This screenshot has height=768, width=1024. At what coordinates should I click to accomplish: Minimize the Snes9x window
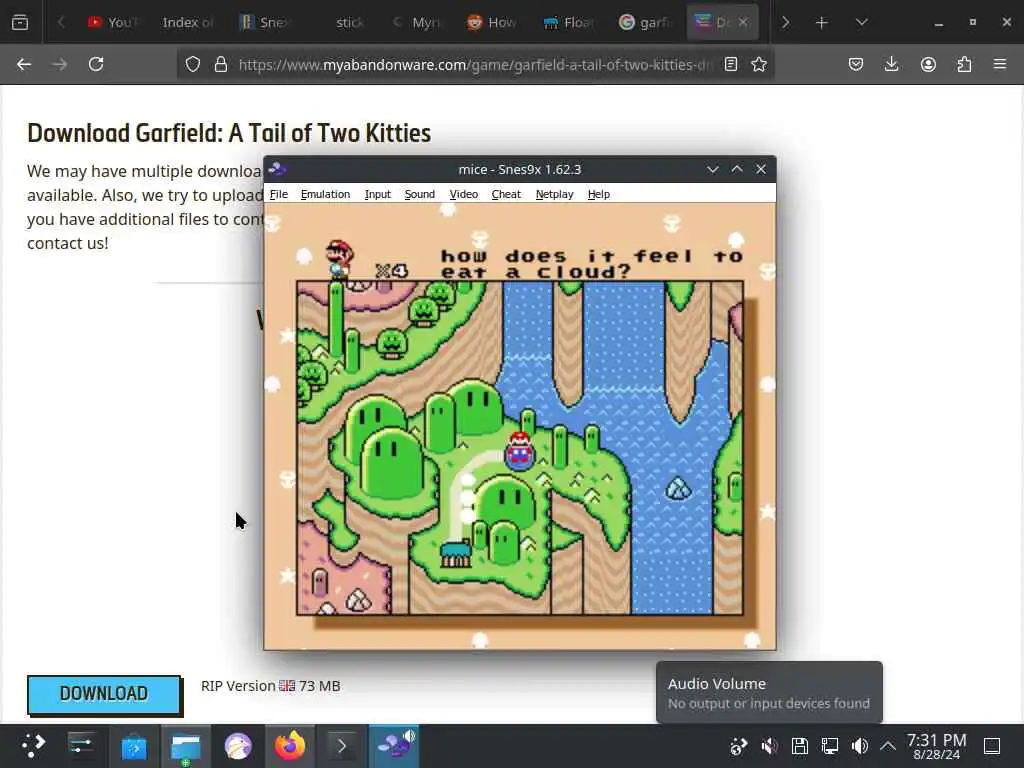[712, 169]
